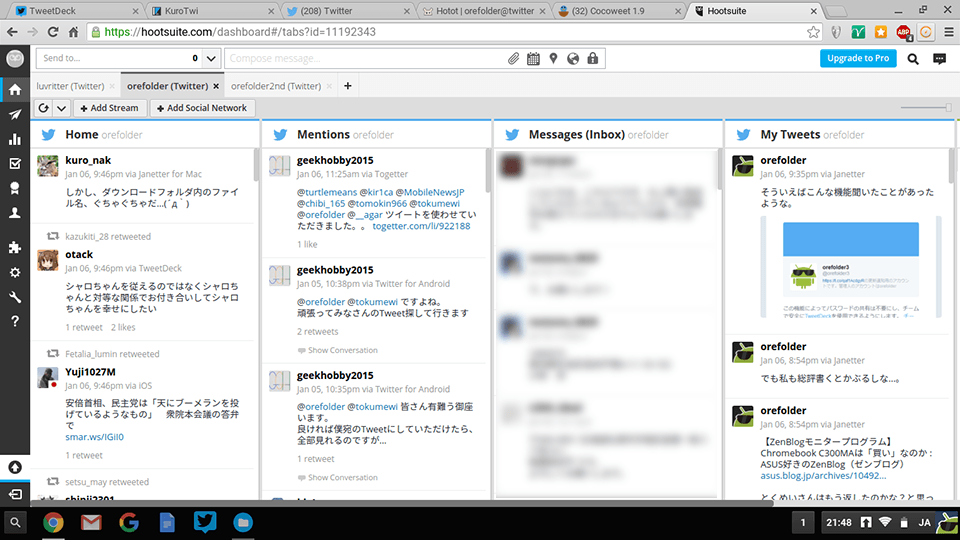Open the Analytics bar chart icon
This screenshot has height=540, width=960.
click(x=15, y=139)
